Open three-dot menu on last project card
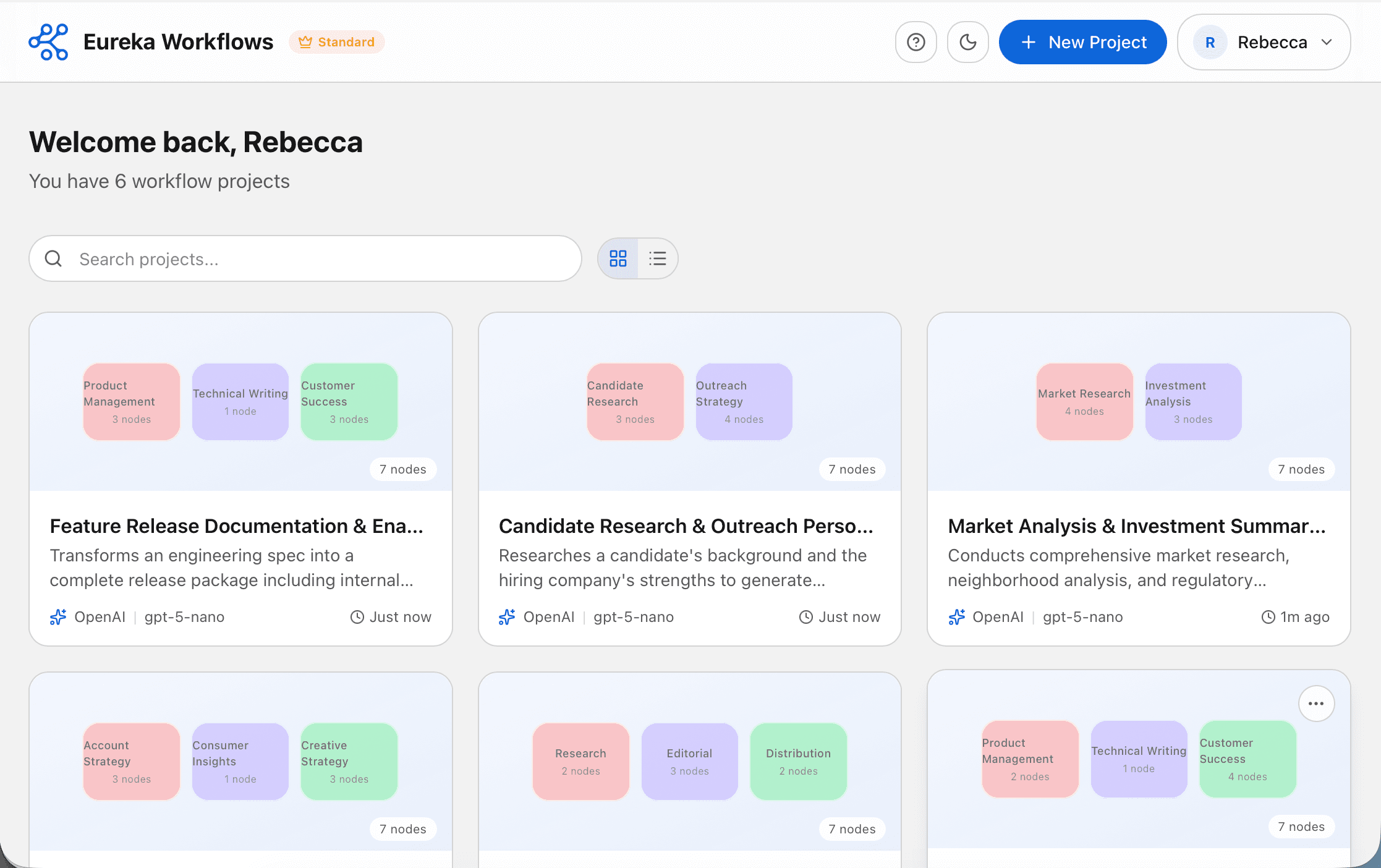The height and width of the screenshot is (868, 1381). 1316,704
